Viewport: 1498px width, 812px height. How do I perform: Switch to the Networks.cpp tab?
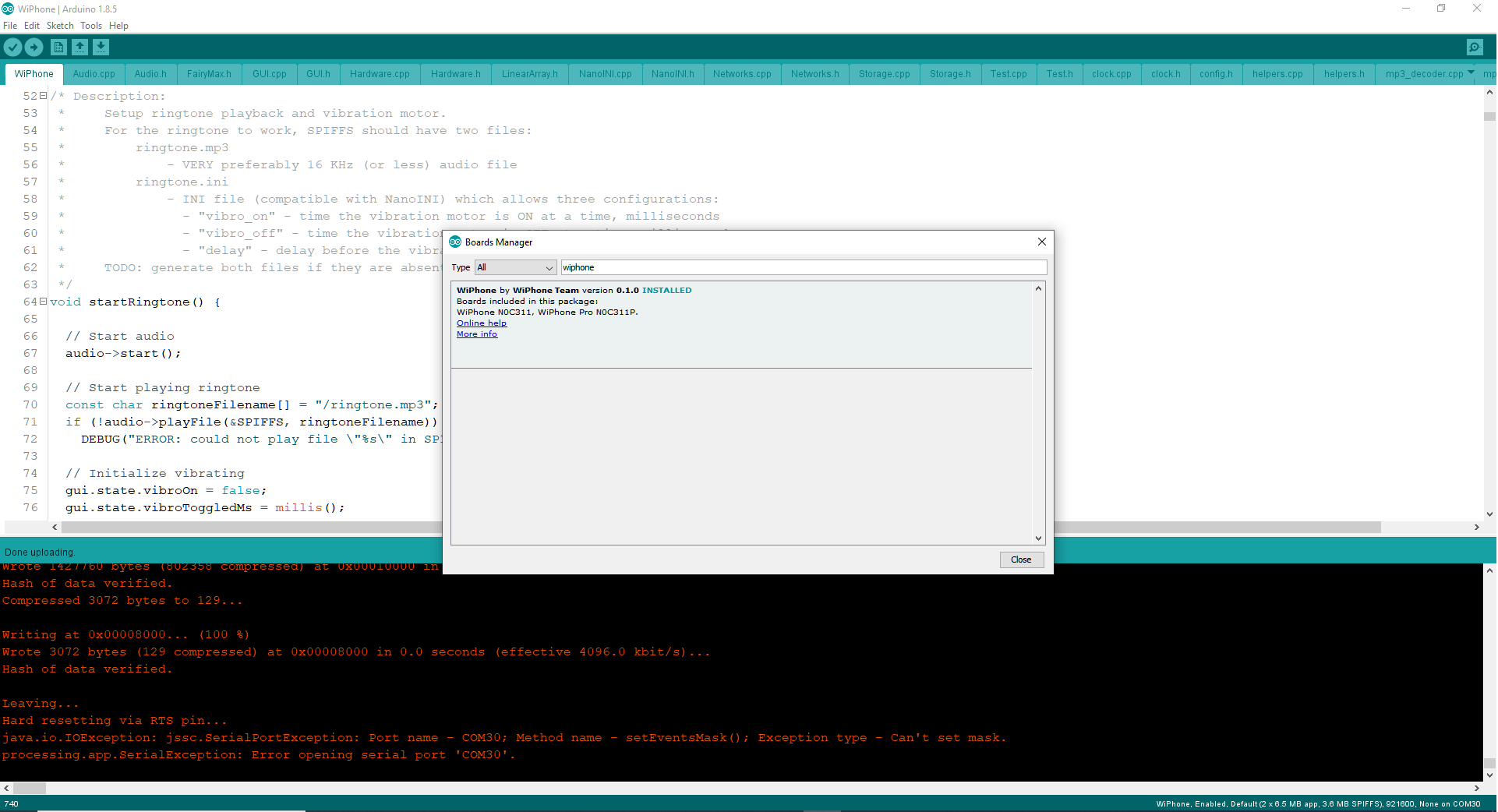741,73
